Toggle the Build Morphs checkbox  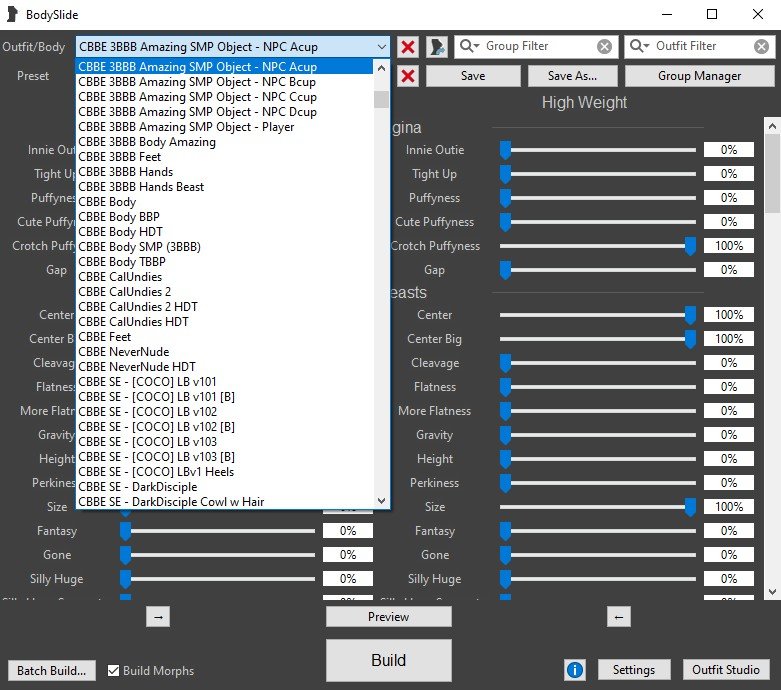[x=114, y=671]
